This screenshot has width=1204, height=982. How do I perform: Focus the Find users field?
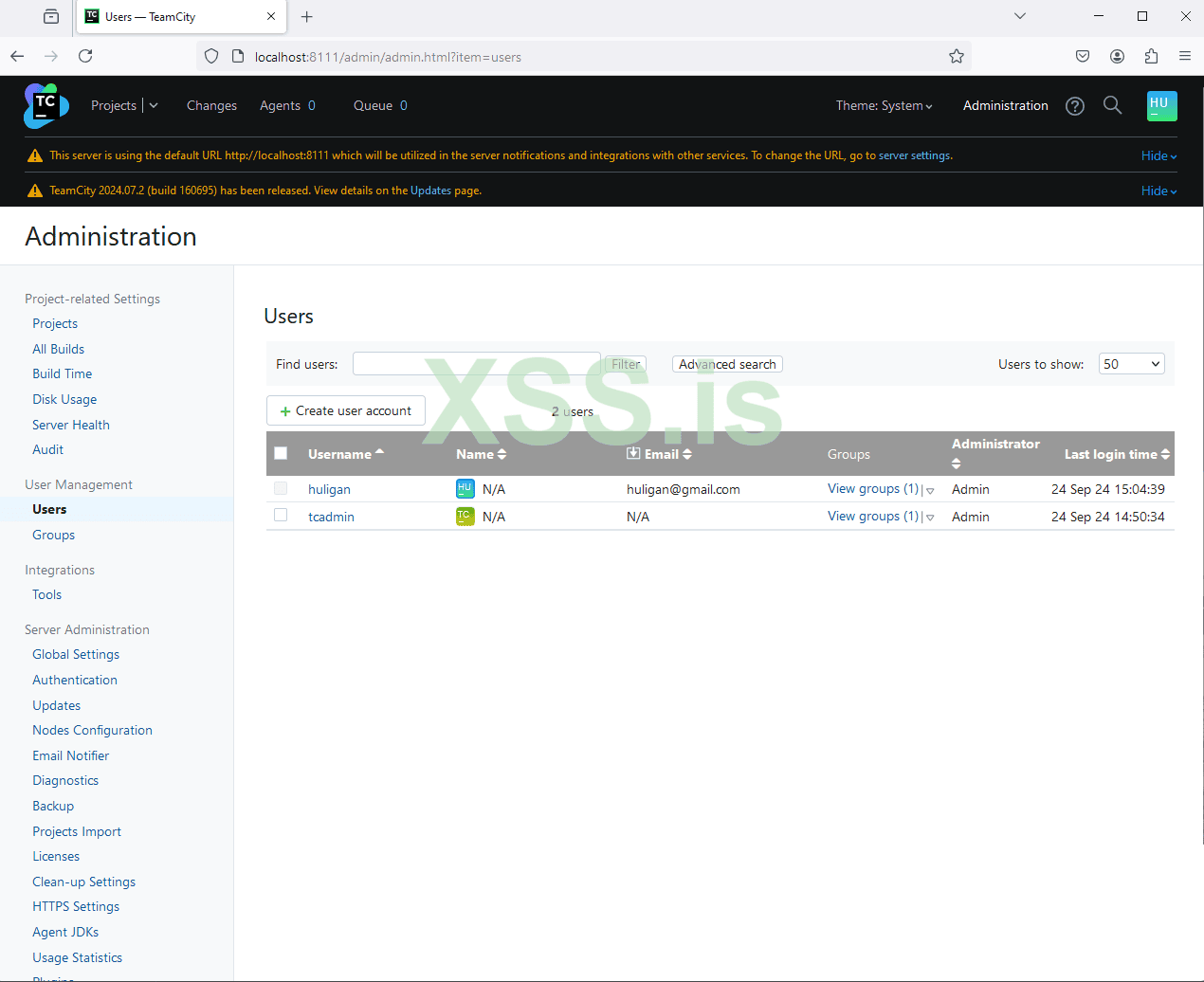pos(476,364)
